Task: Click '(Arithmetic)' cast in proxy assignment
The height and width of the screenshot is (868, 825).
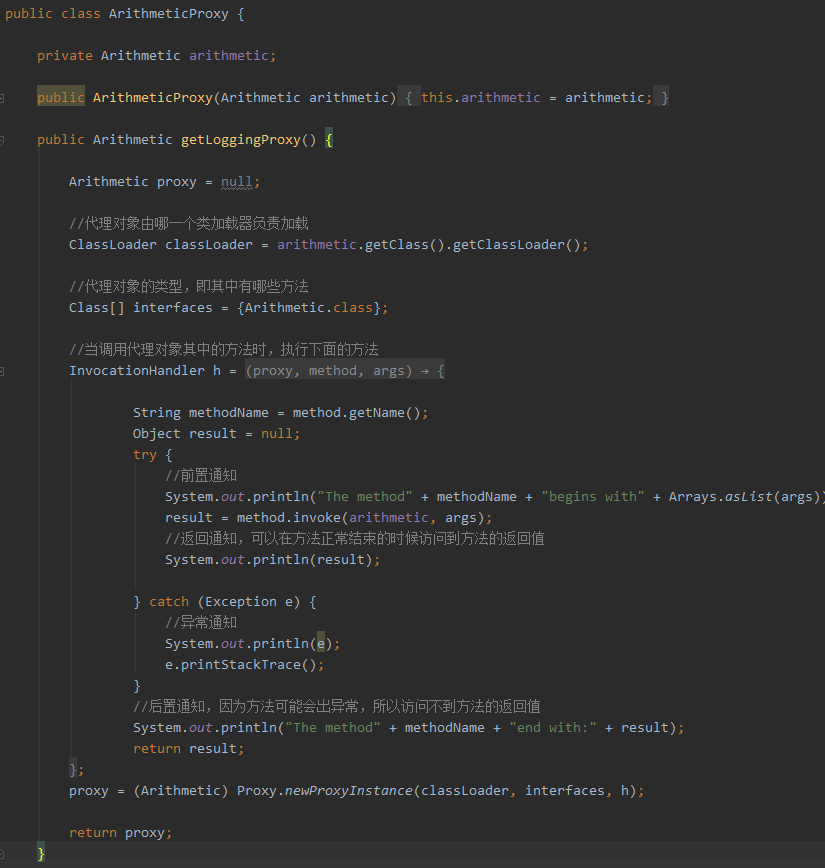Action: [181, 791]
